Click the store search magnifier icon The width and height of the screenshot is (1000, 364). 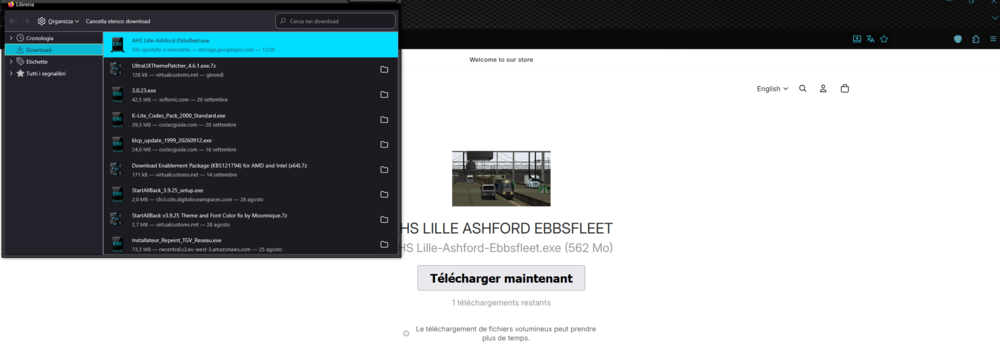(802, 89)
